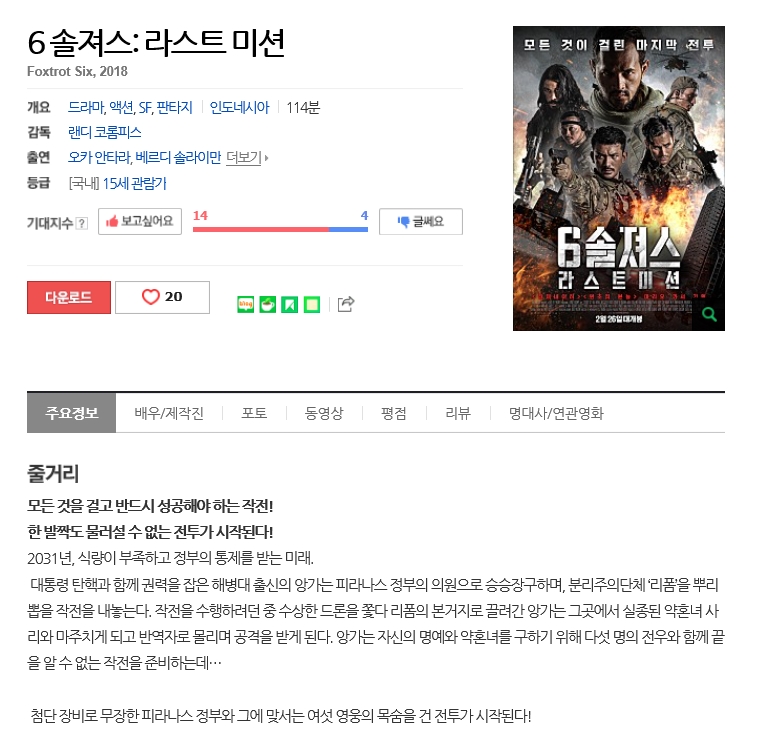Open the share arrow icon
Viewport: 760px width, 748px height.
tap(346, 304)
